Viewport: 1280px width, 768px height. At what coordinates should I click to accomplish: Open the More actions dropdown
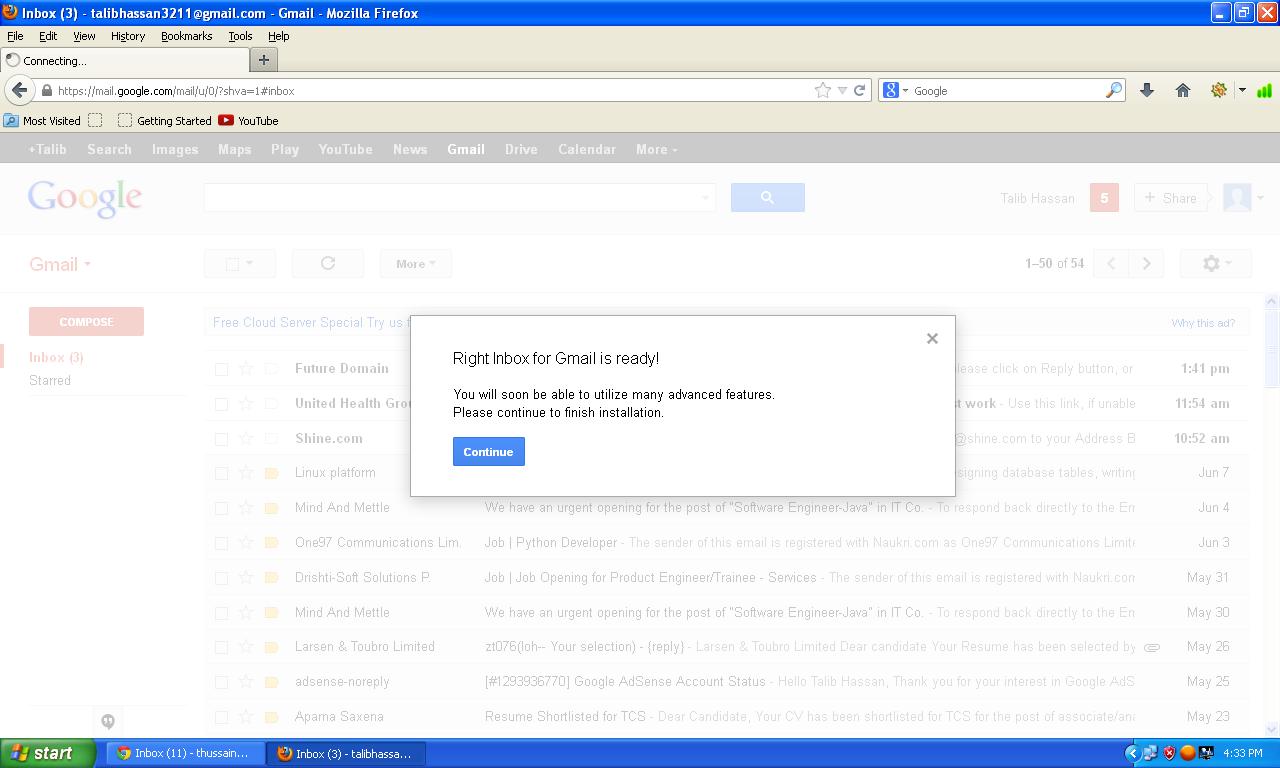coord(415,263)
